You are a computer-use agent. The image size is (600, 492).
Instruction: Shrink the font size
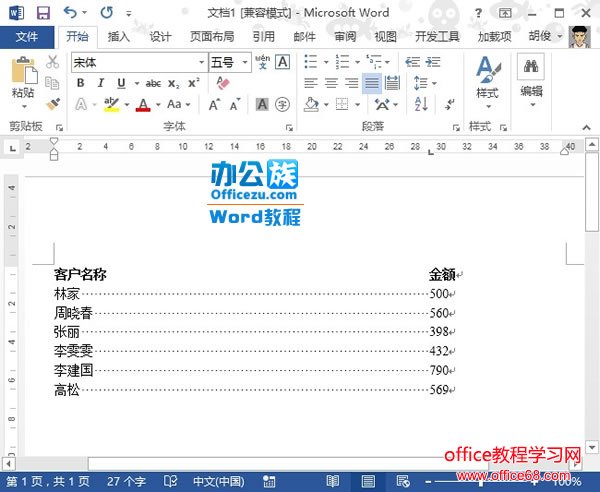point(235,104)
